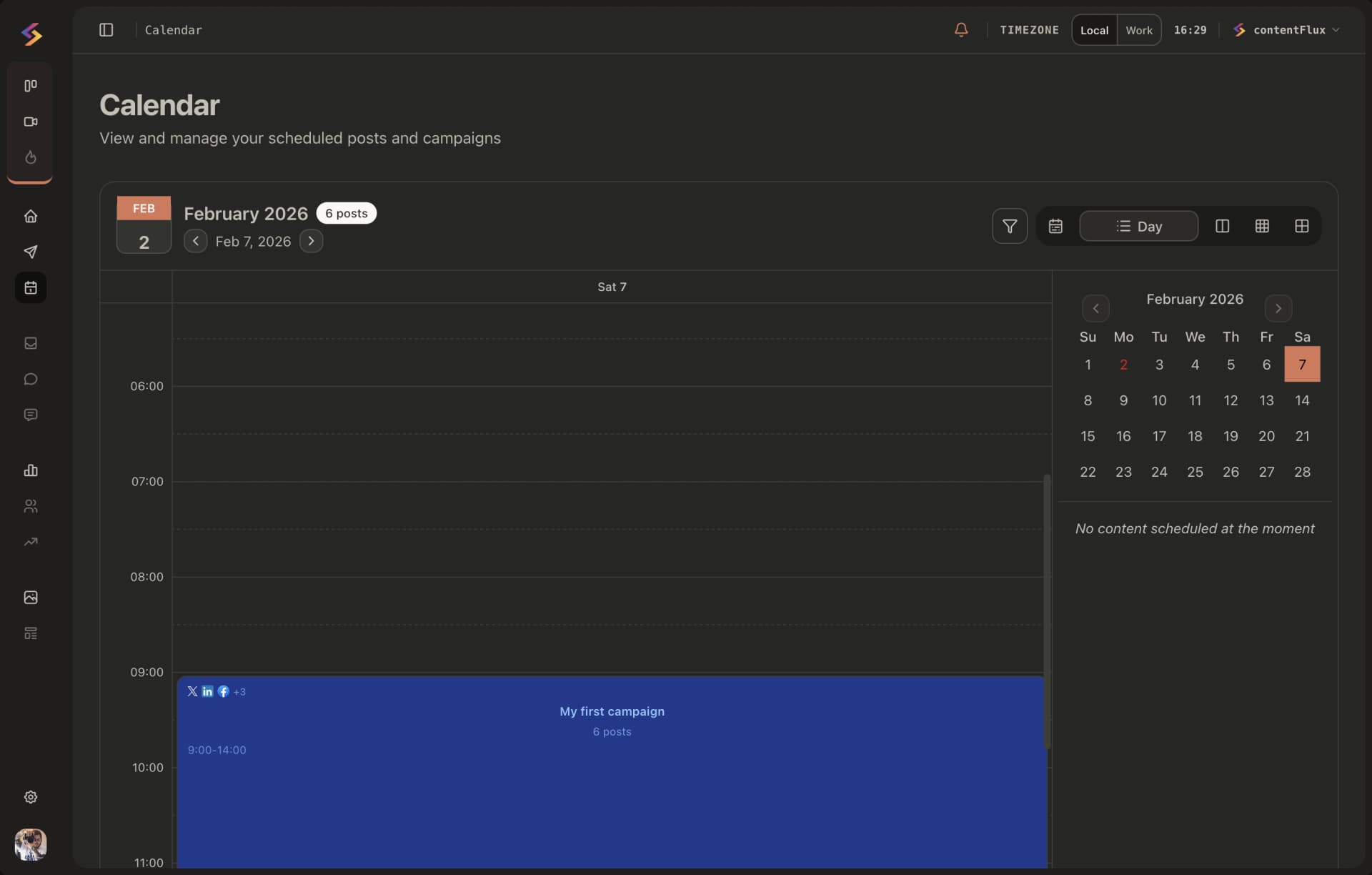Switch to the Local timezone tab
This screenshot has width=1372, height=875.
click(1094, 30)
